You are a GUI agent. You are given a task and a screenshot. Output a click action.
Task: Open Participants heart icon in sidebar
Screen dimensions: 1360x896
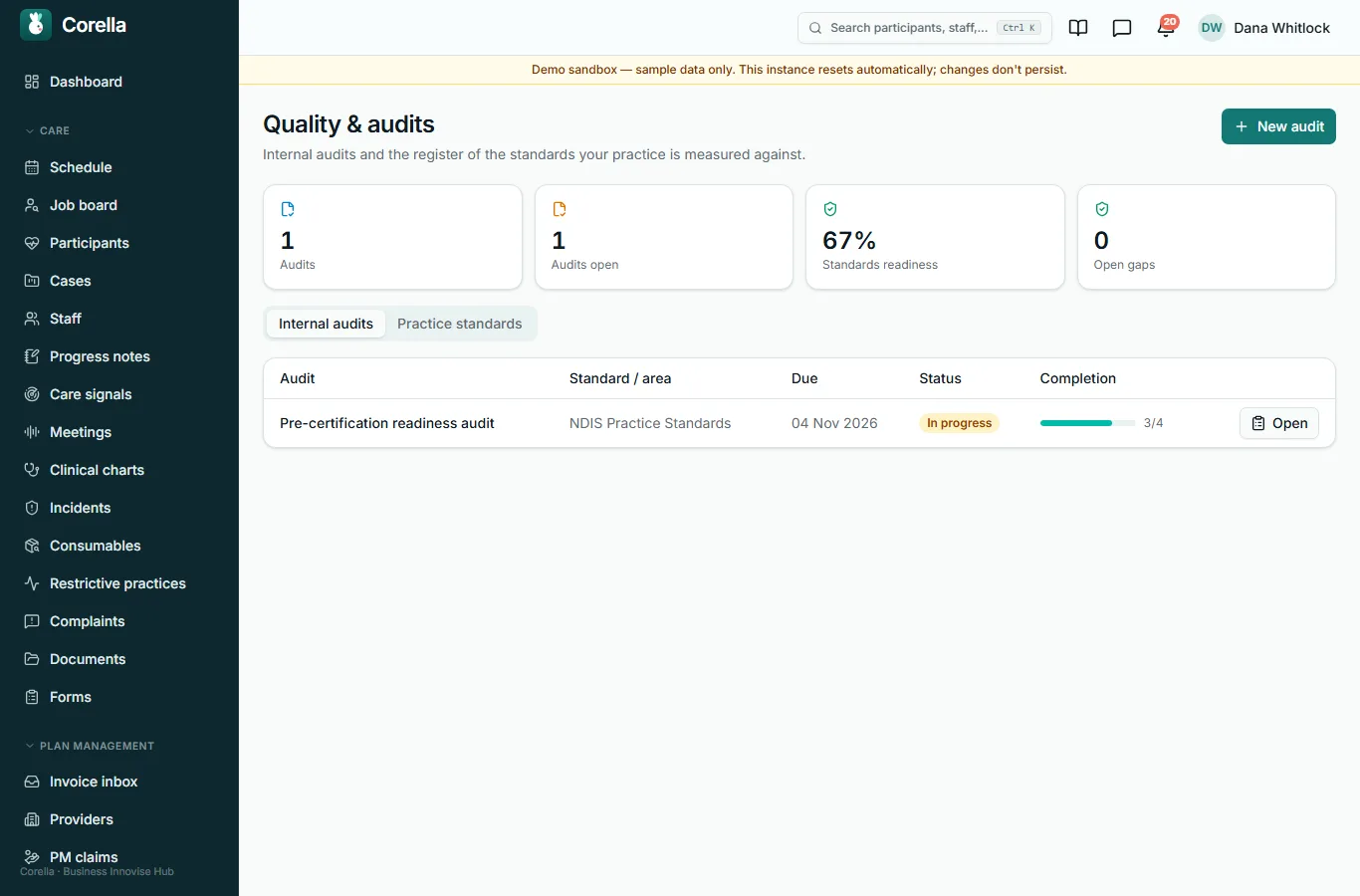click(32, 243)
